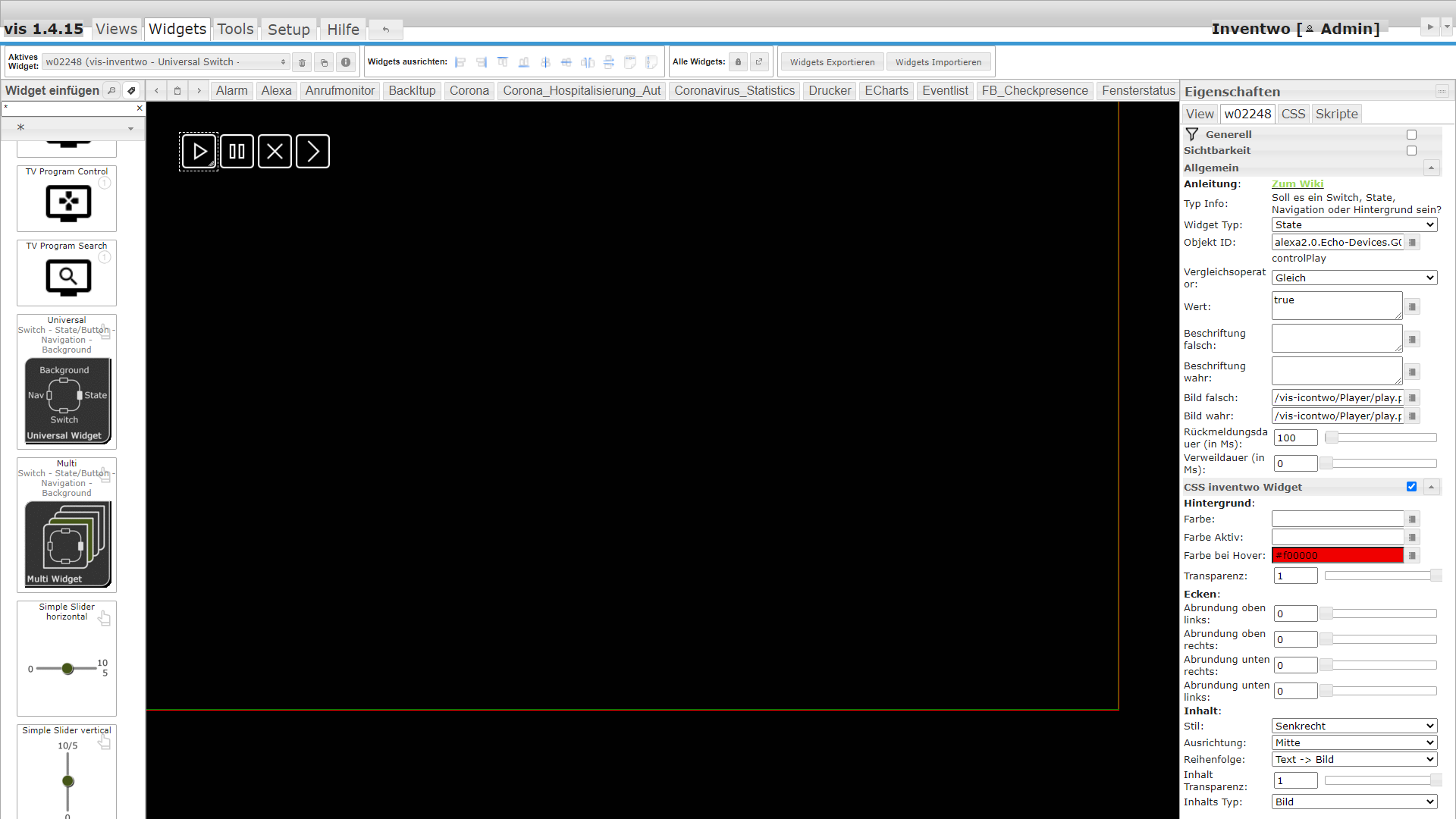Open the Zum Wiki link

coord(1297,184)
